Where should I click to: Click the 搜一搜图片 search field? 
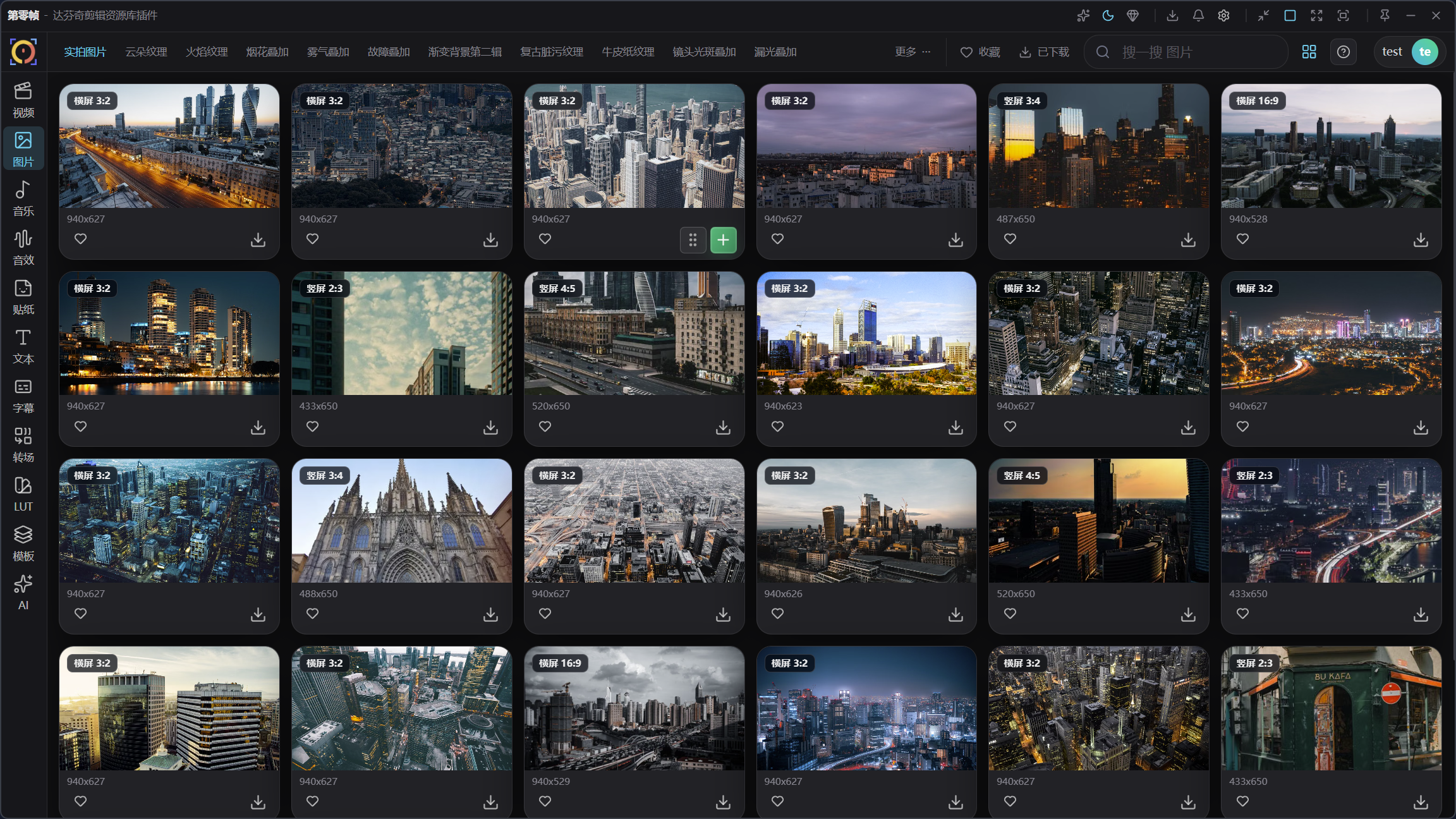[1186, 52]
